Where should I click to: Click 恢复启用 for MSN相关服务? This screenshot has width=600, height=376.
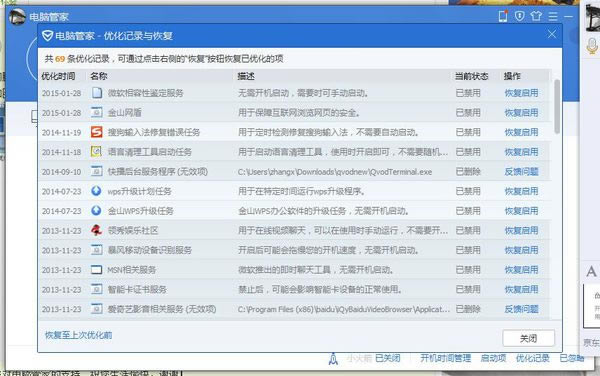(521, 270)
